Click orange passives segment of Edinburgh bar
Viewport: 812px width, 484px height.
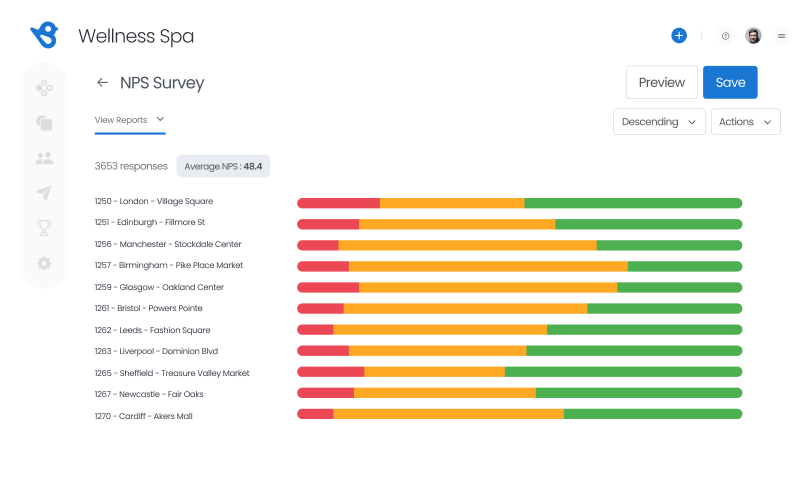pos(457,224)
